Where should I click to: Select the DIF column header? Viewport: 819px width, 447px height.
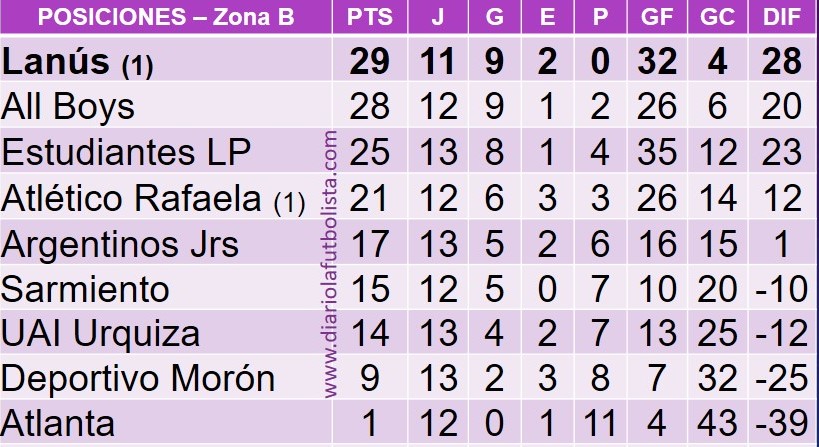pyautogui.click(x=782, y=17)
